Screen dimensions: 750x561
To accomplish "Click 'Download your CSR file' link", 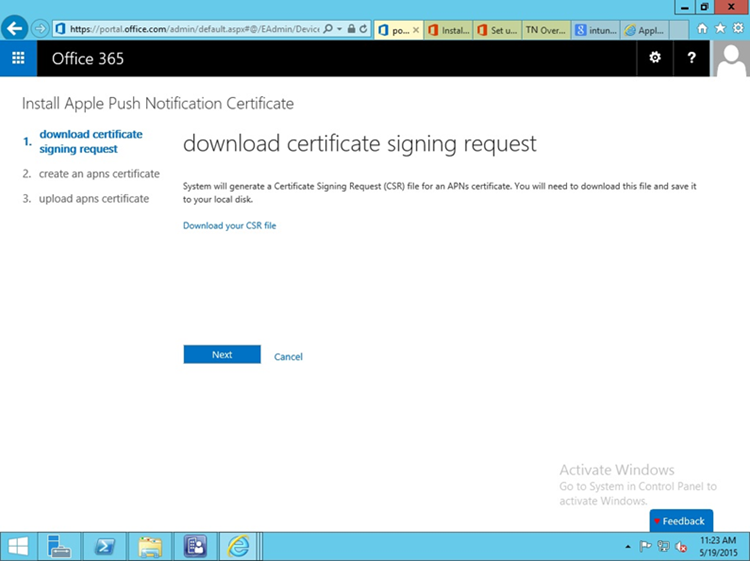I will [230, 226].
